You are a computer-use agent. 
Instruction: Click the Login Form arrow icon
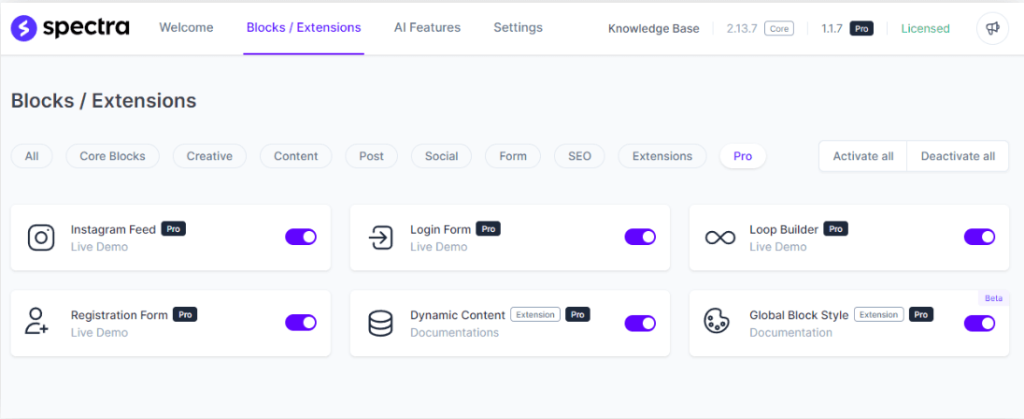tap(380, 237)
